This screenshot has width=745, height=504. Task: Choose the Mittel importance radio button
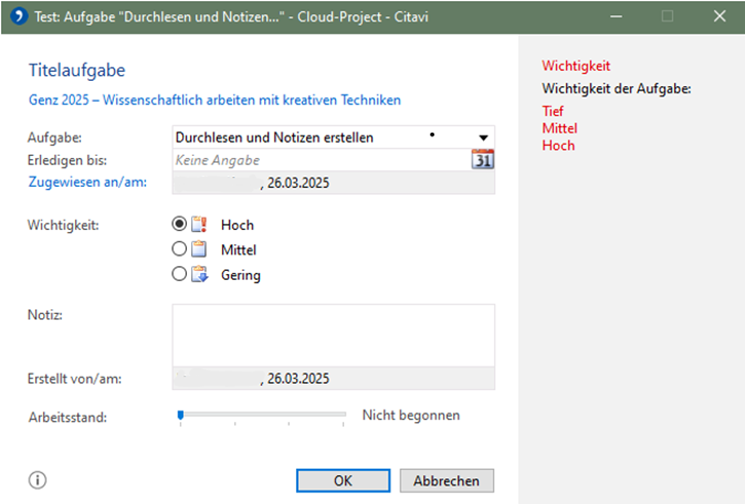click(180, 250)
